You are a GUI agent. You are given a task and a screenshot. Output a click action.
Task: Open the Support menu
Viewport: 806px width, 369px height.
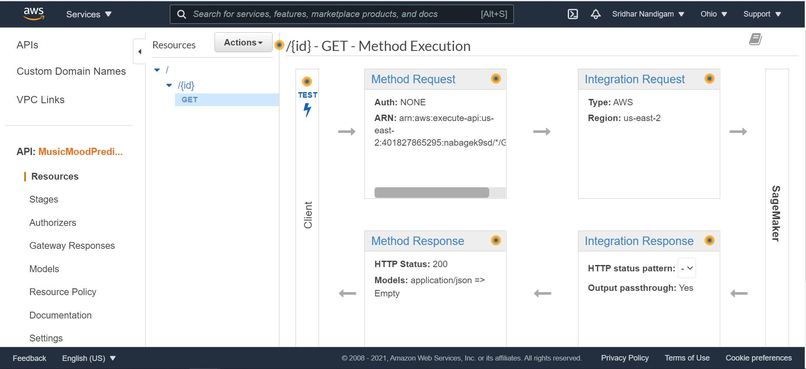(x=762, y=14)
